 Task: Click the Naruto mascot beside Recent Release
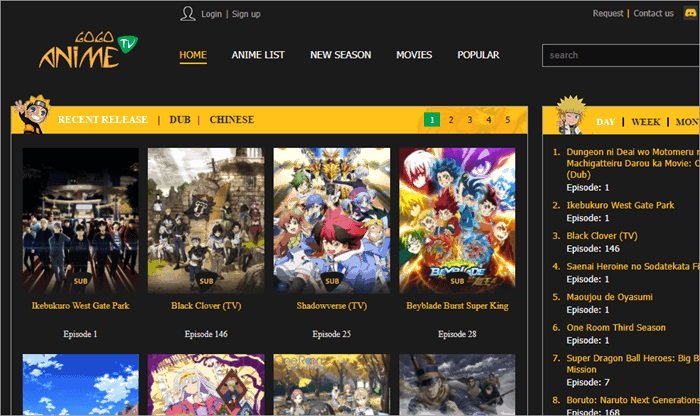pyautogui.click(x=32, y=114)
